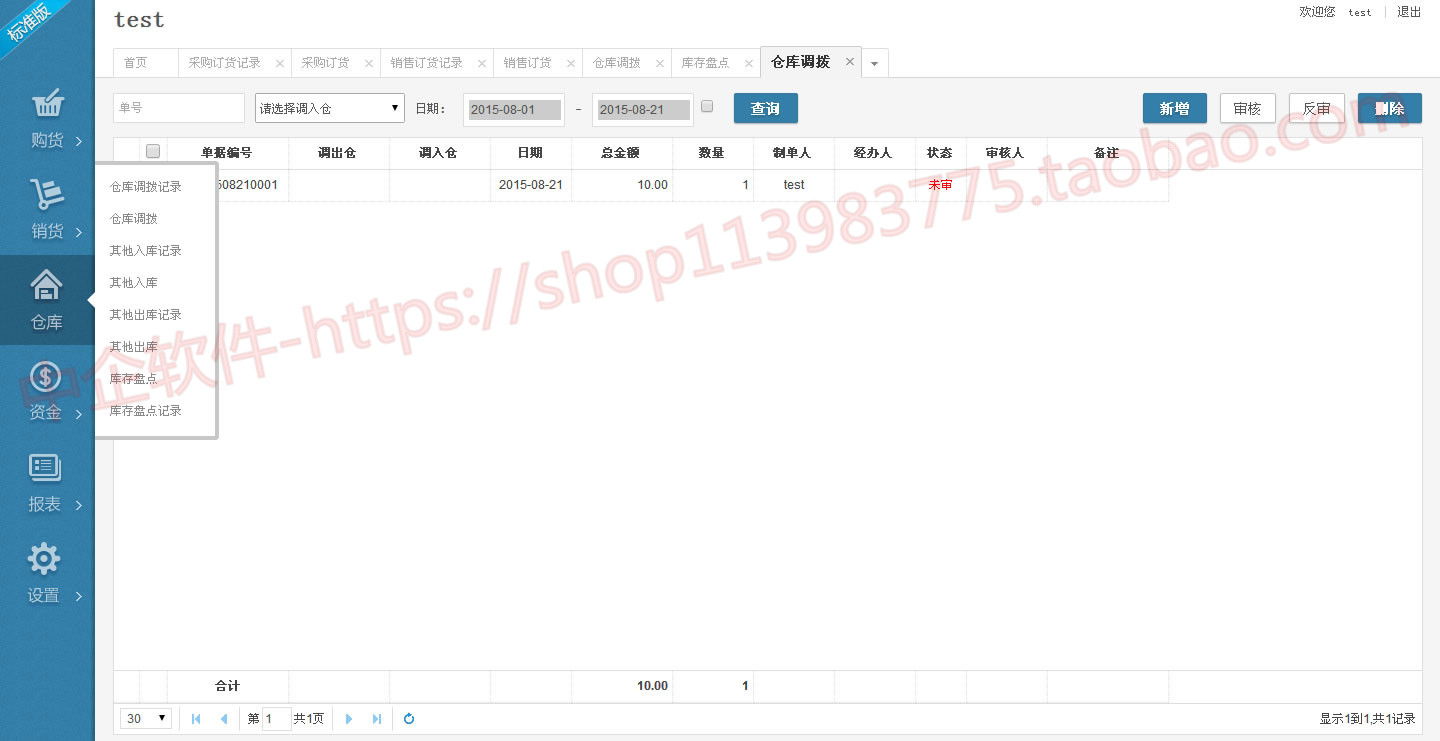The width and height of the screenshot is (1440, 741).
Task: Close the 采购订货 tab
Action: [x=369, y=63]
